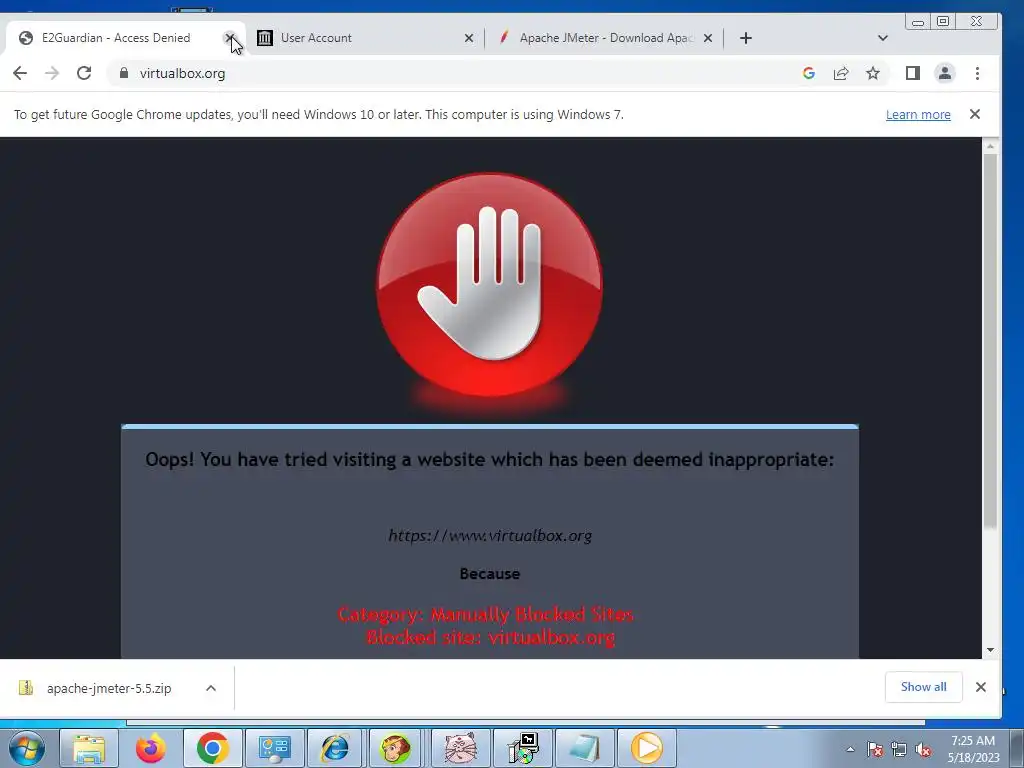Open Windows Explorer from taskbar
1024x768 pixels.
[89, 748]
